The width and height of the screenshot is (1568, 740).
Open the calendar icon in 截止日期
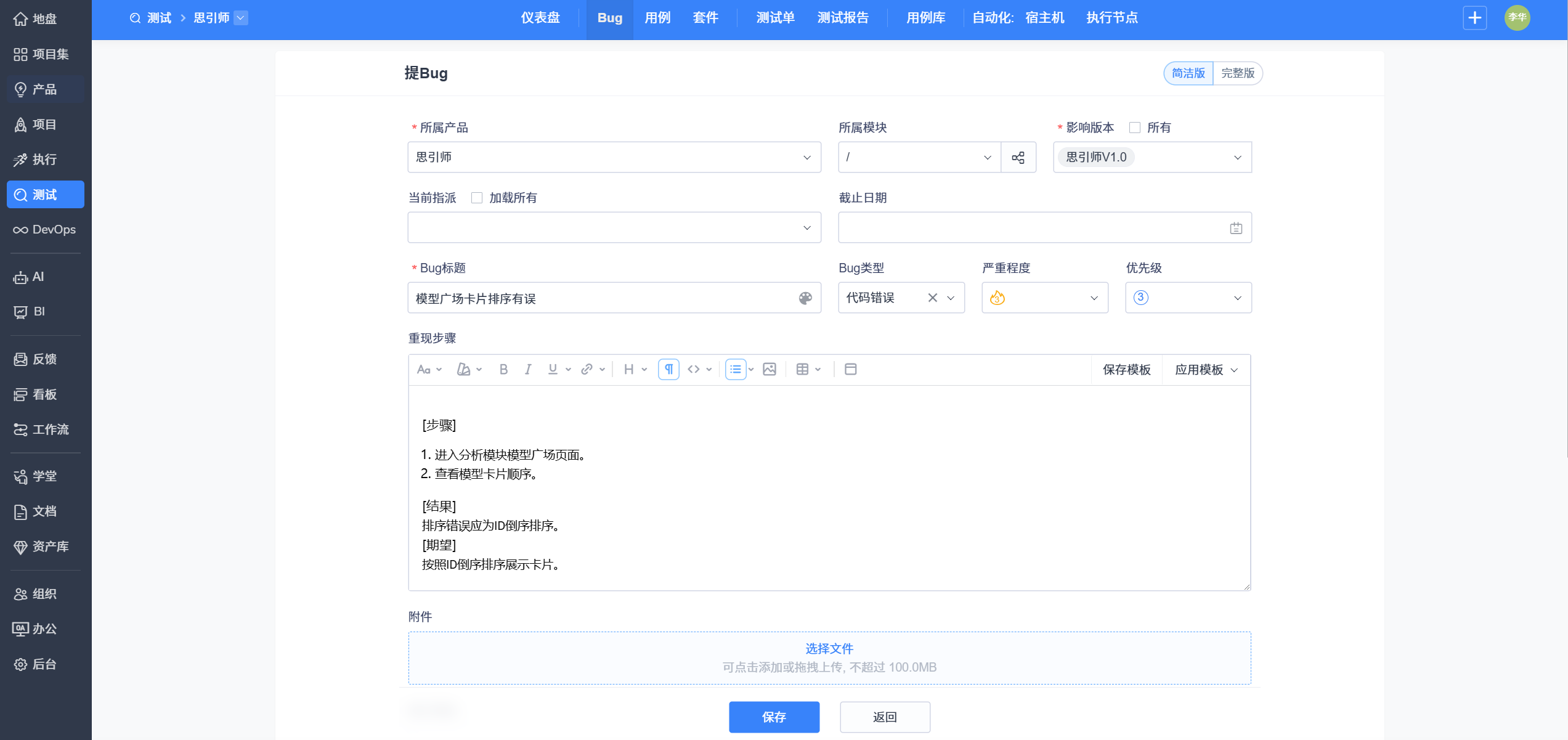pos(1235,228)
